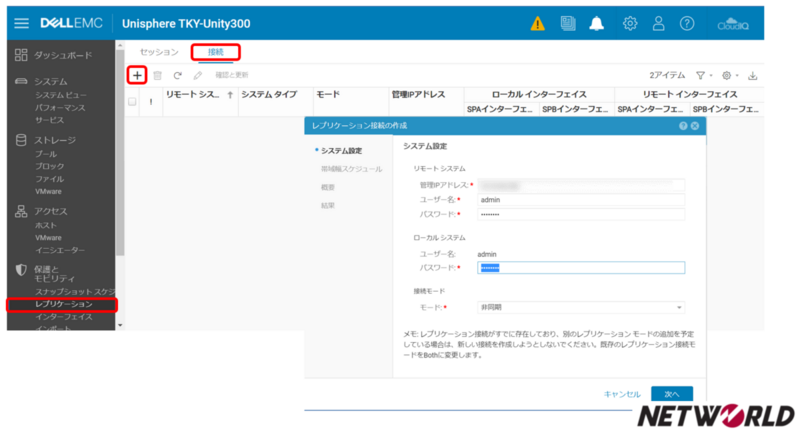Screen dimensions: 800x431
Task: Open ホスト under access
Action: point(46,225)
